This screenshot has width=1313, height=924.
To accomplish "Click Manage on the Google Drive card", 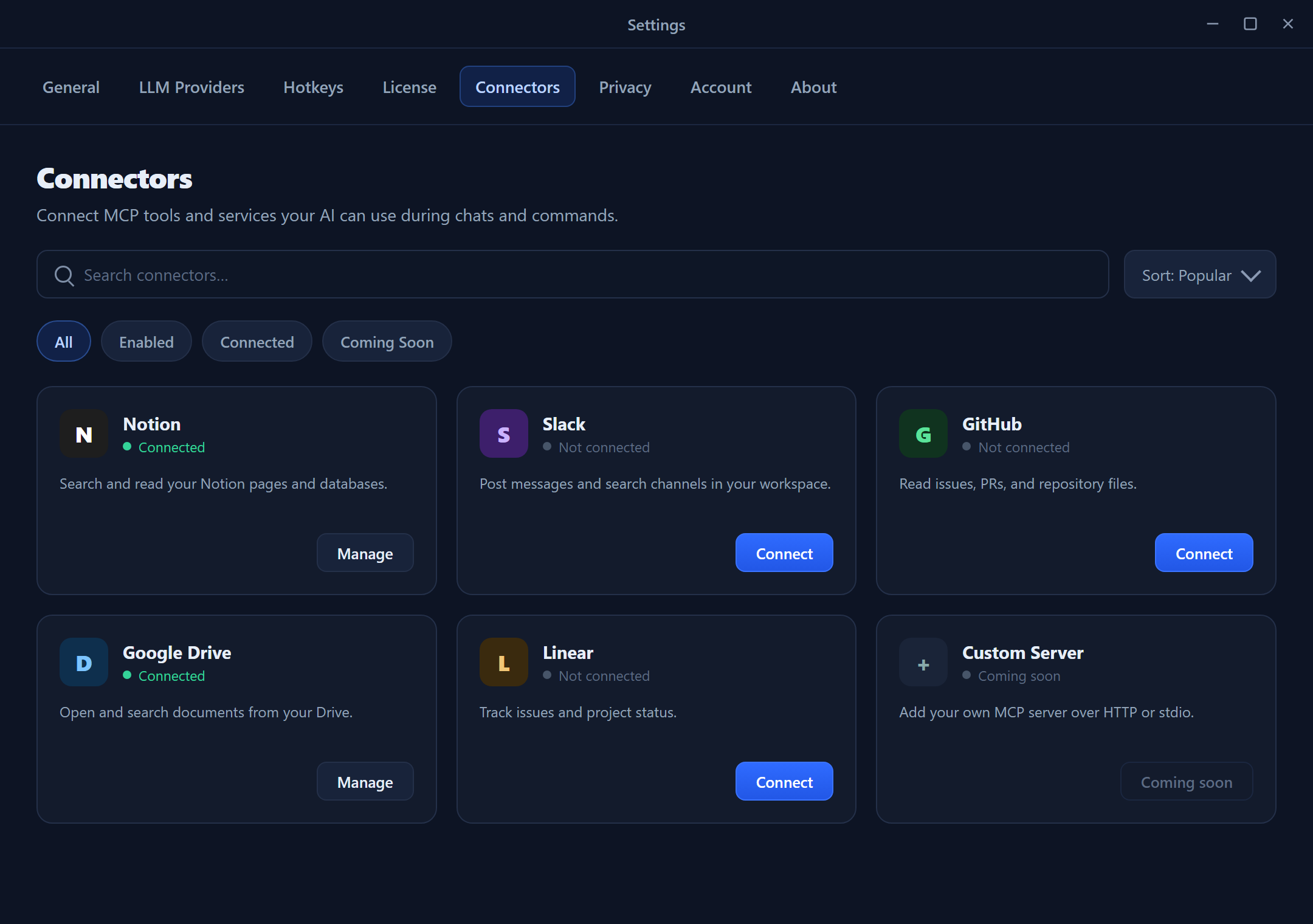I will coord(365,781).
